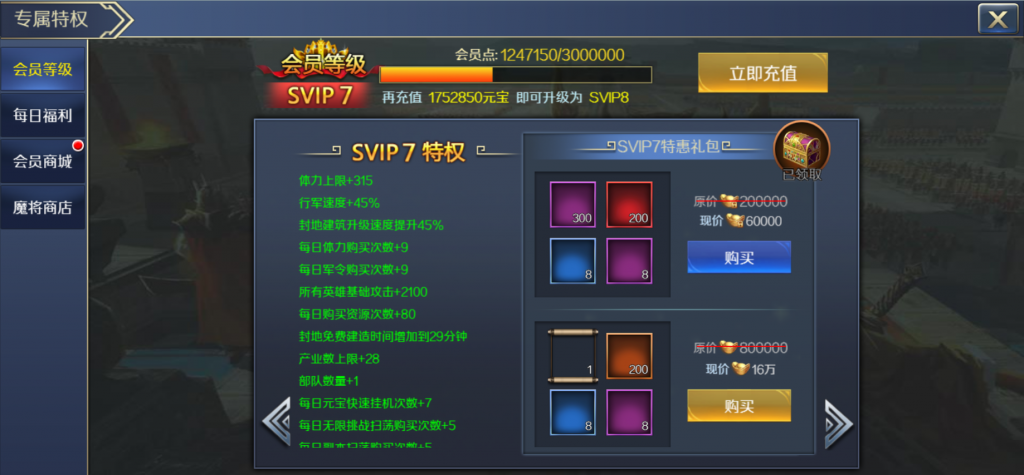Click the member points progress bar

[x=515, y=74]
